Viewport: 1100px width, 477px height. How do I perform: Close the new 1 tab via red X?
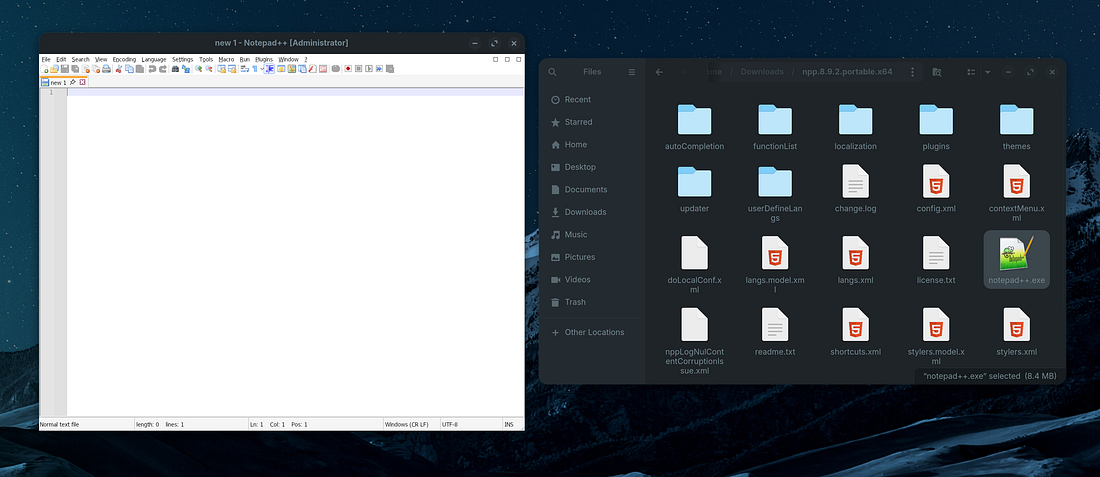pyautogui.click(x=82, y=82)
